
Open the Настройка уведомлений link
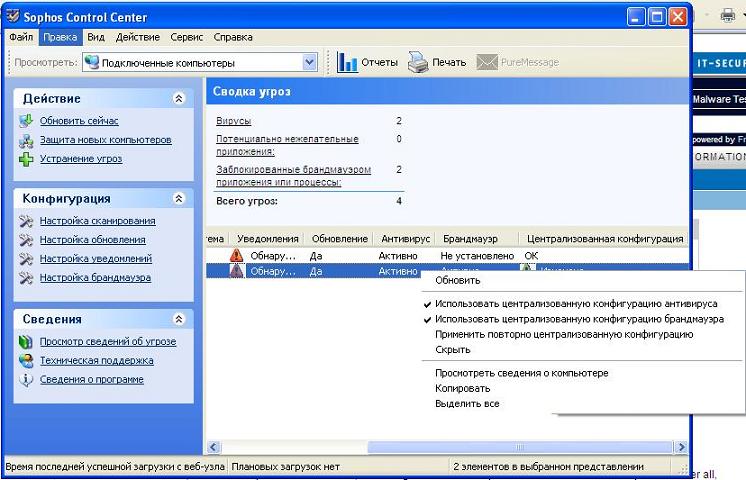point(96,258)
